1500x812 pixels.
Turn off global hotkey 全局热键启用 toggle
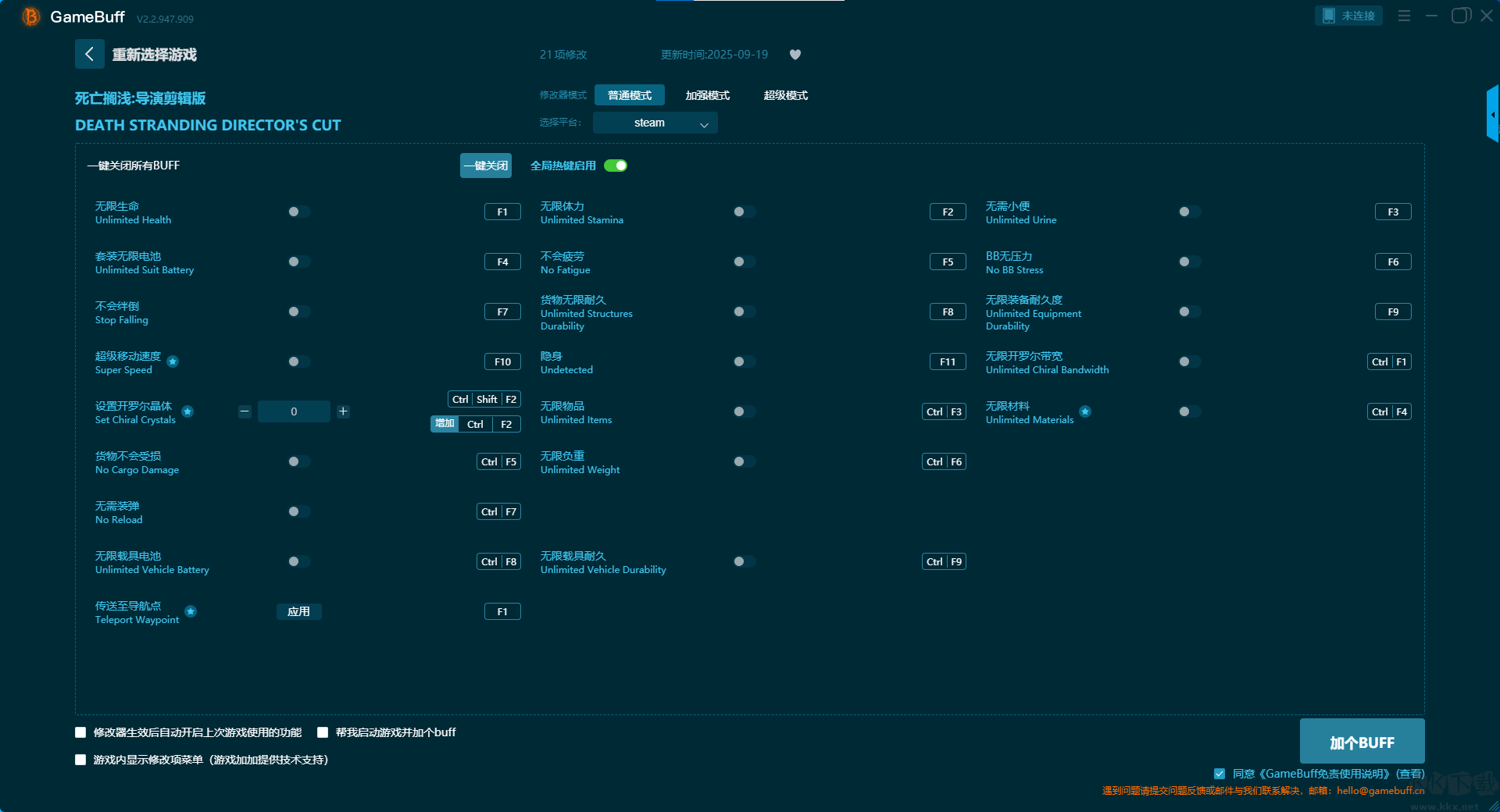coord(616,166)
